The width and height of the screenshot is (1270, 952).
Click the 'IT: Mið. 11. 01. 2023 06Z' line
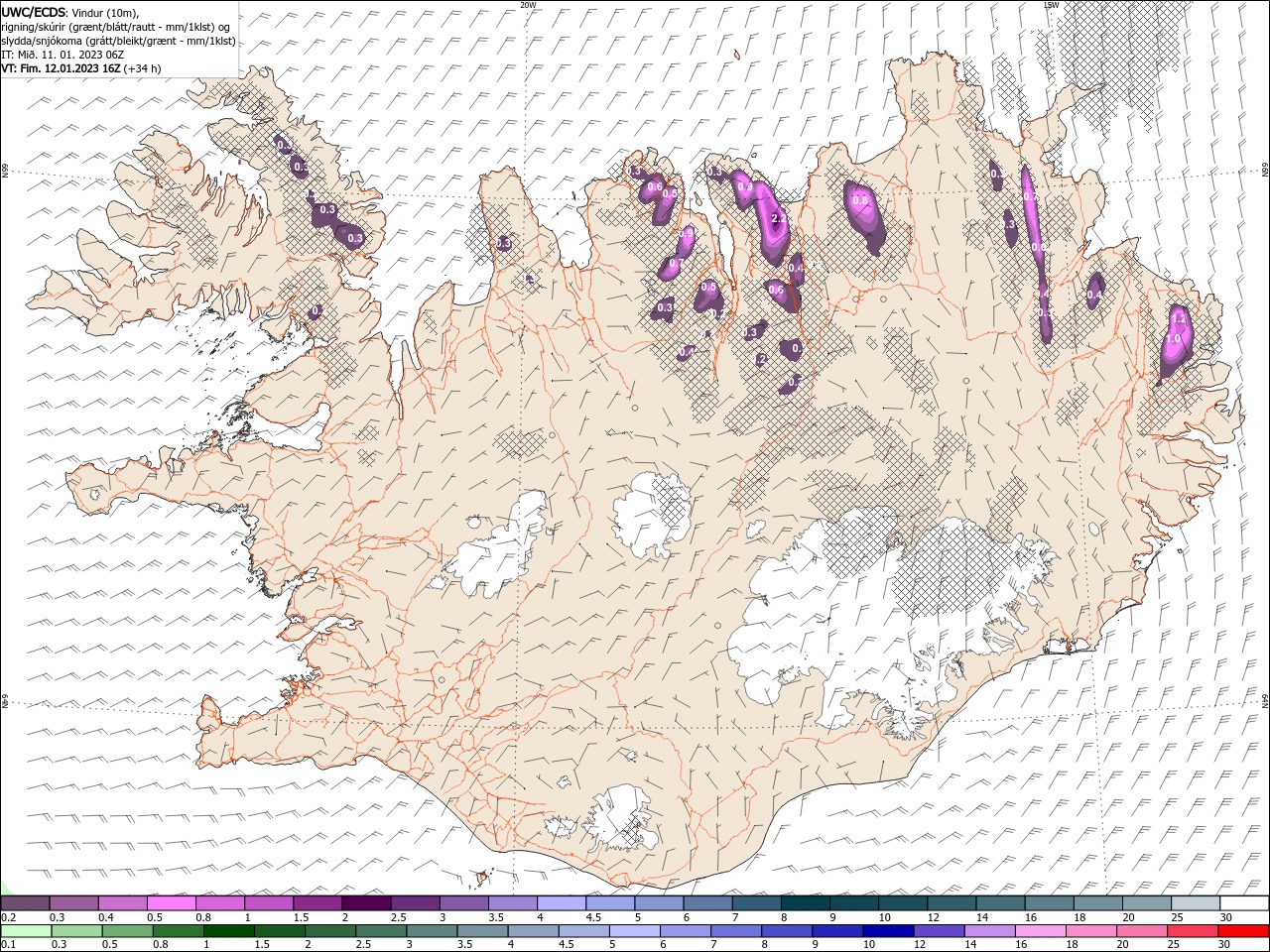62,55
